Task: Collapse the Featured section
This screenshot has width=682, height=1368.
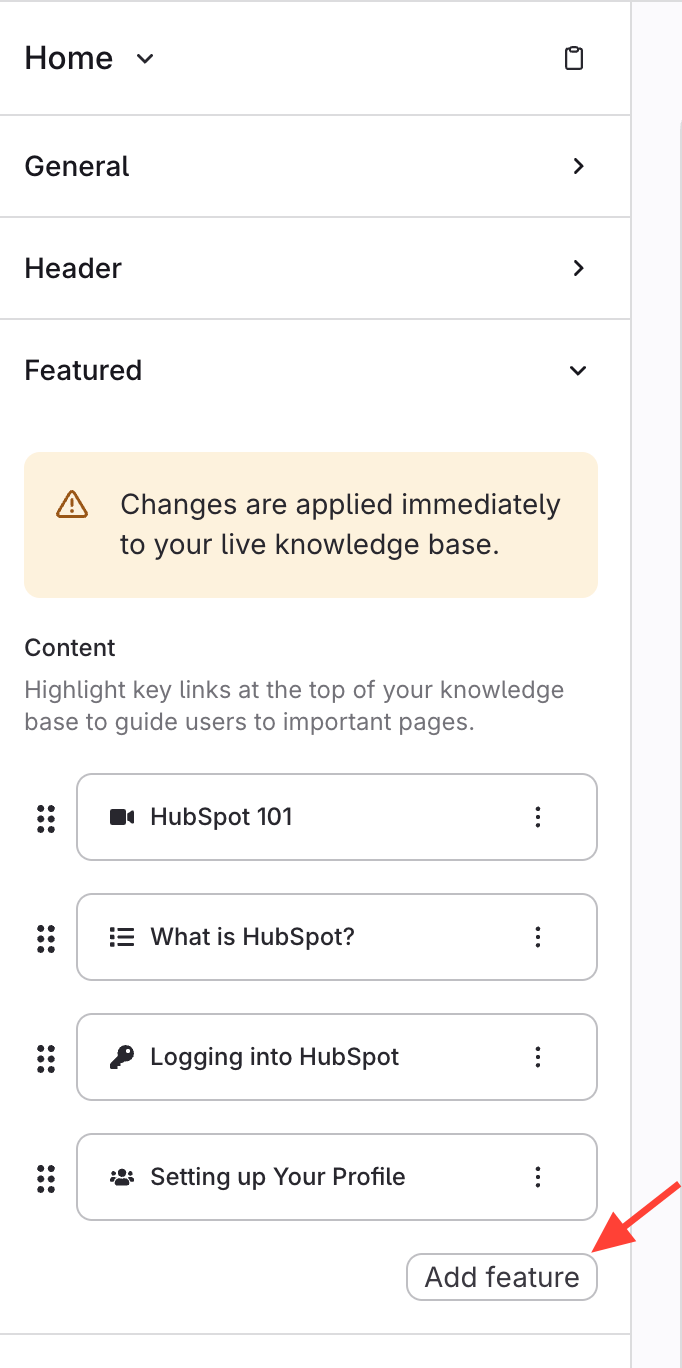Action: (577, 370)
